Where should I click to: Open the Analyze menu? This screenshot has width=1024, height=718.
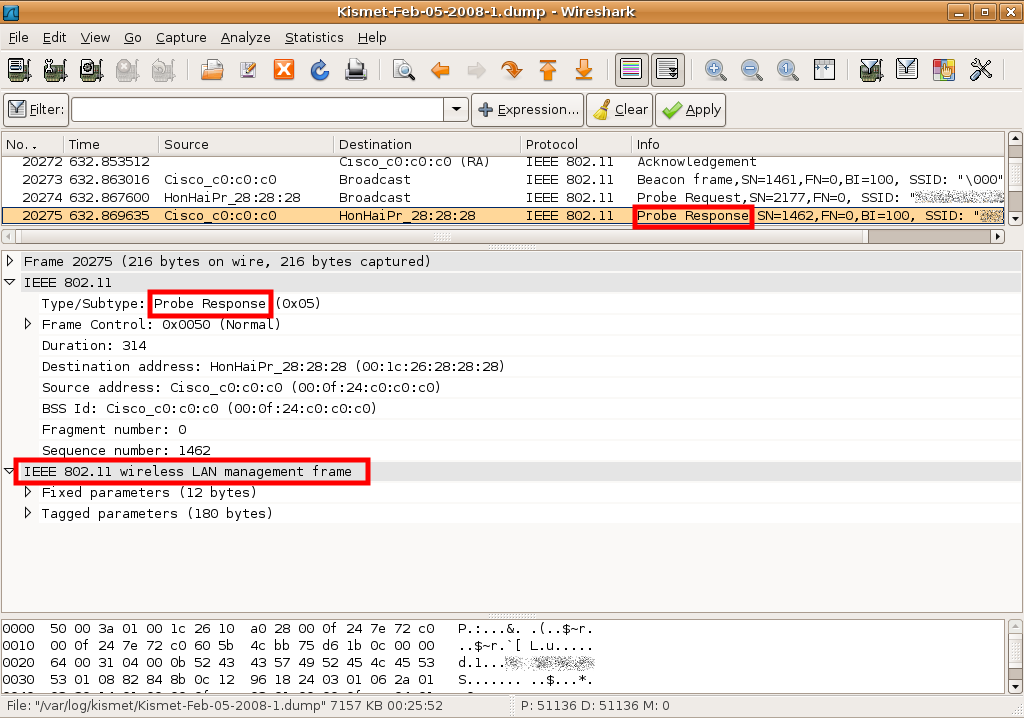coord(246,37)
